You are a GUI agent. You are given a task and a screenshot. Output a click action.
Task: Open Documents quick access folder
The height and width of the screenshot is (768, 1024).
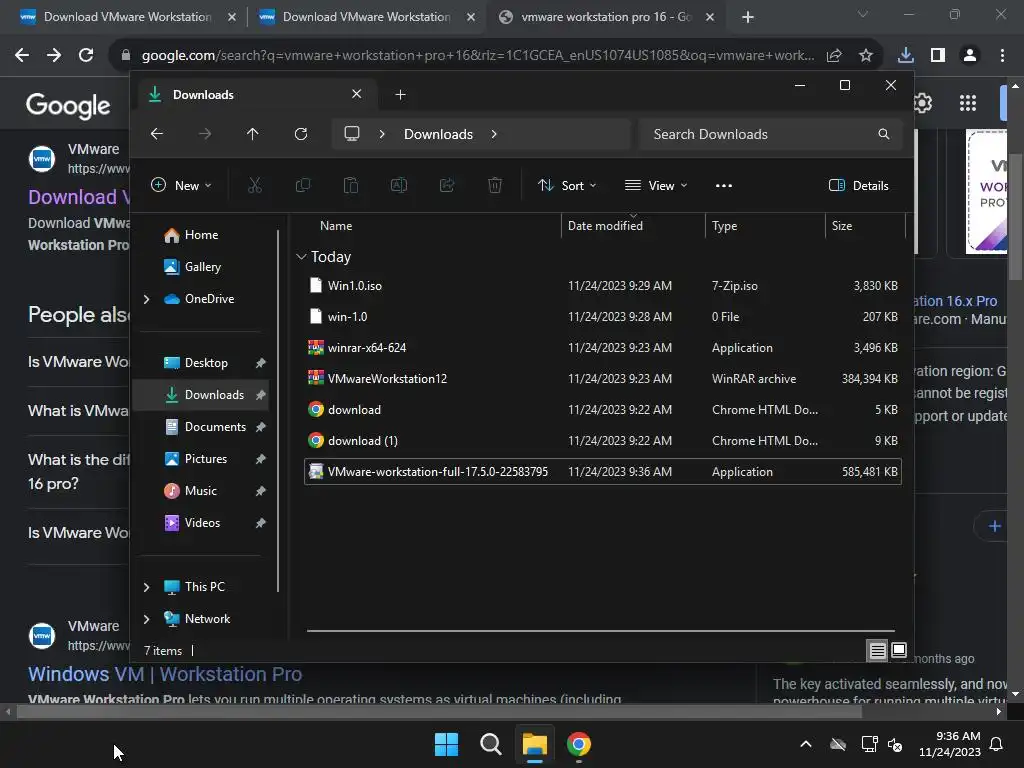click(x=216, y=427)
